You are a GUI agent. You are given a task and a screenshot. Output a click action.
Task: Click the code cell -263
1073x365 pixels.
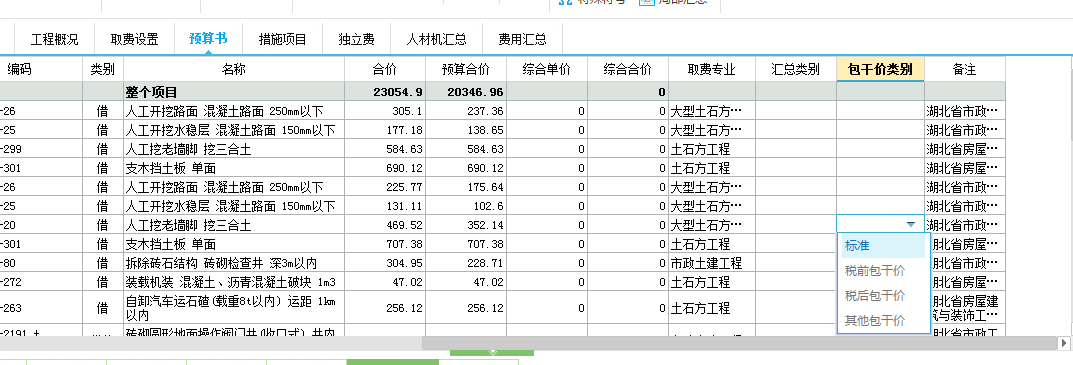pos(41,308)
